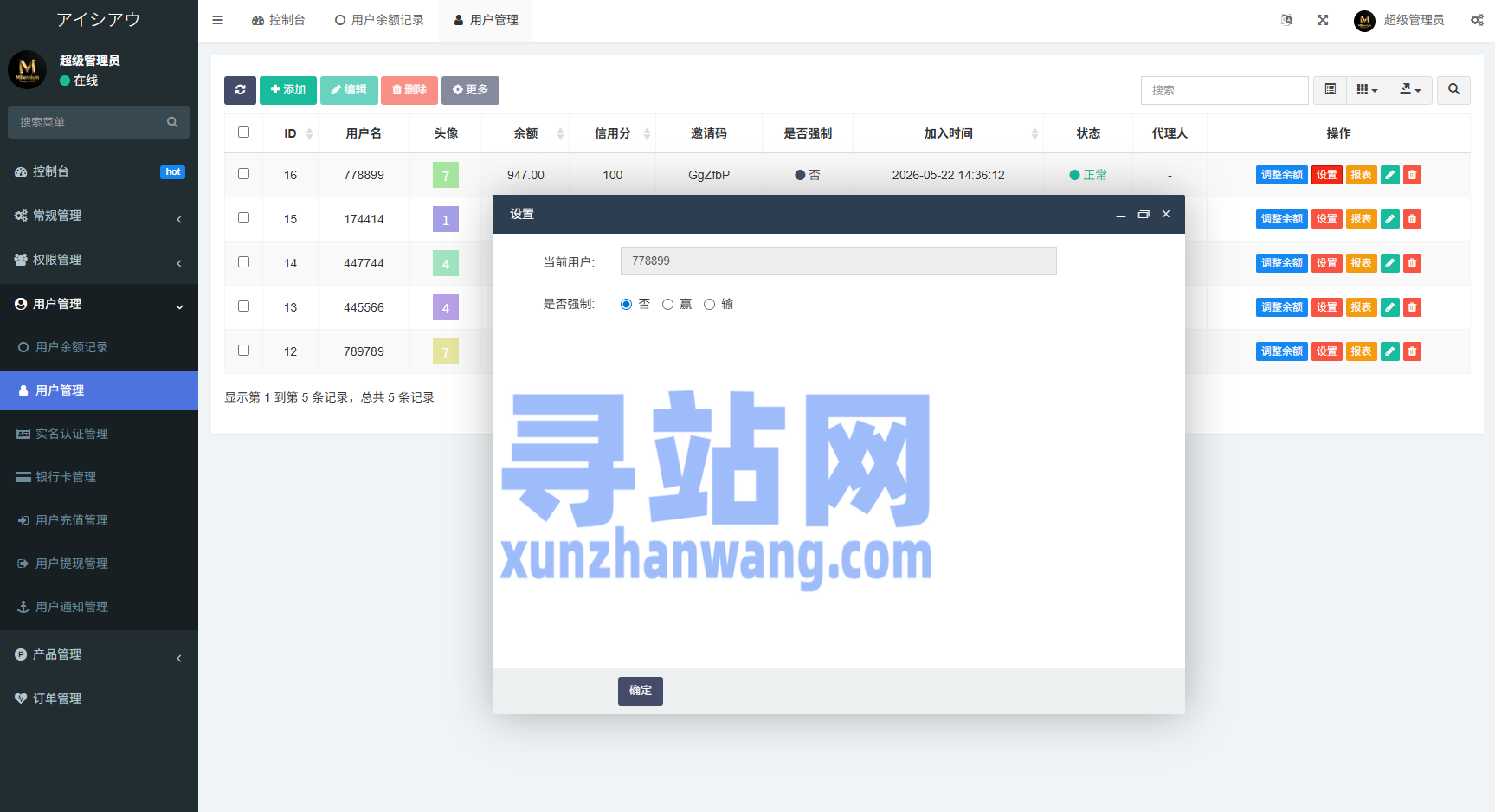
Task: Toggle fullscreen mode icon
Action: pos(1323,20)
